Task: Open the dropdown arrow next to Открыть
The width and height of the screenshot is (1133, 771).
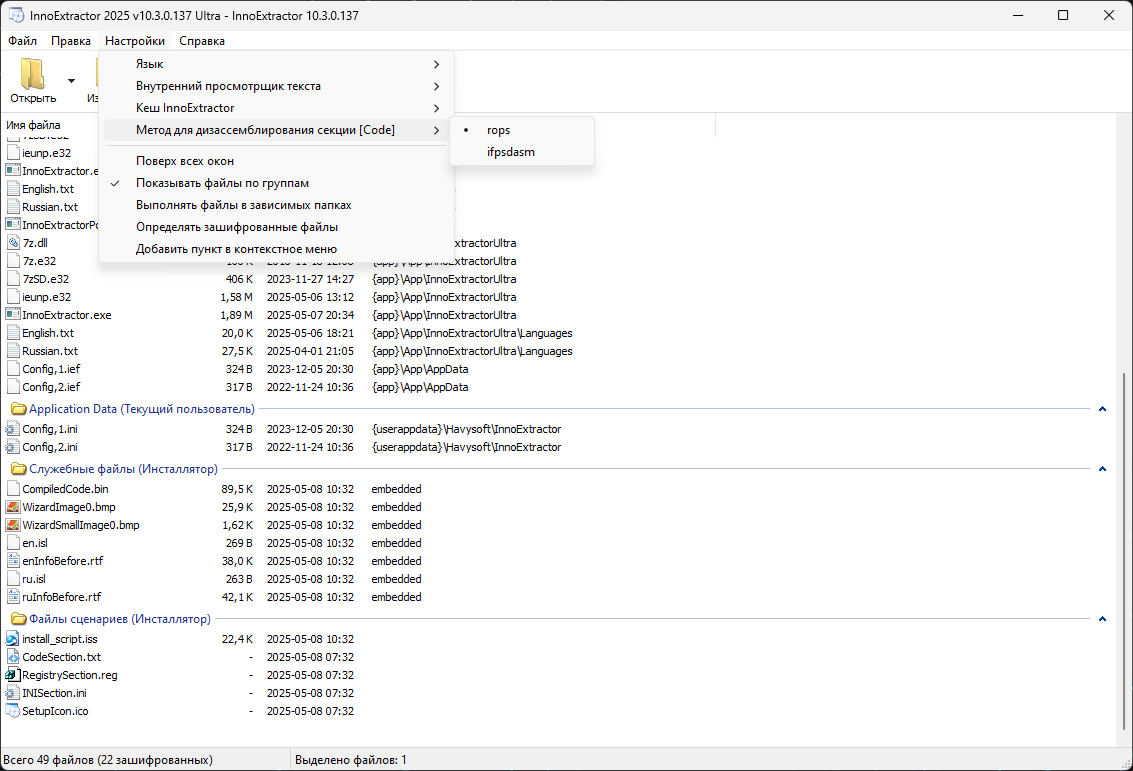Action: point(71,81)
